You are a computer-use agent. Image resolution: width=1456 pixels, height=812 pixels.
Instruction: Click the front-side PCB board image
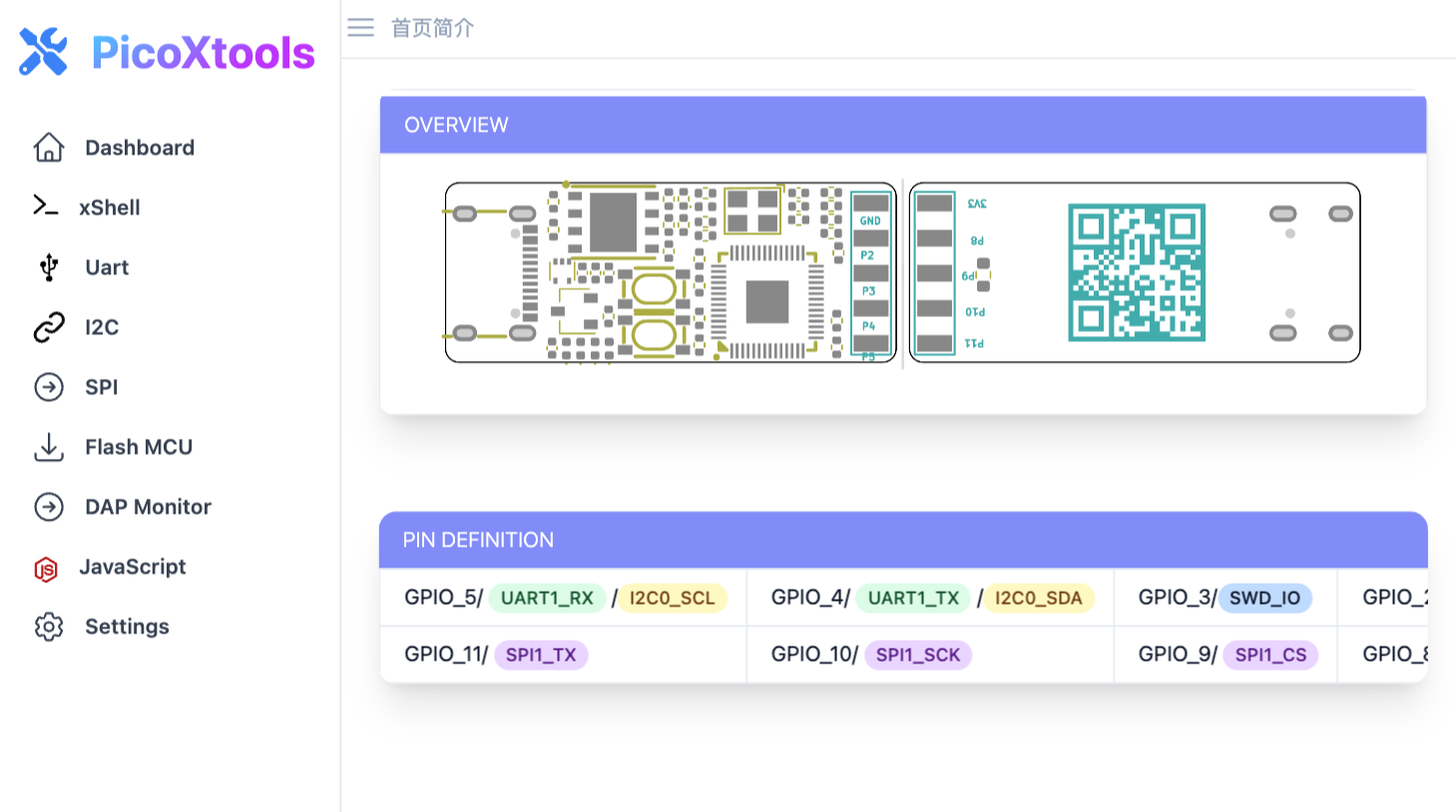[x=671, y=272]
